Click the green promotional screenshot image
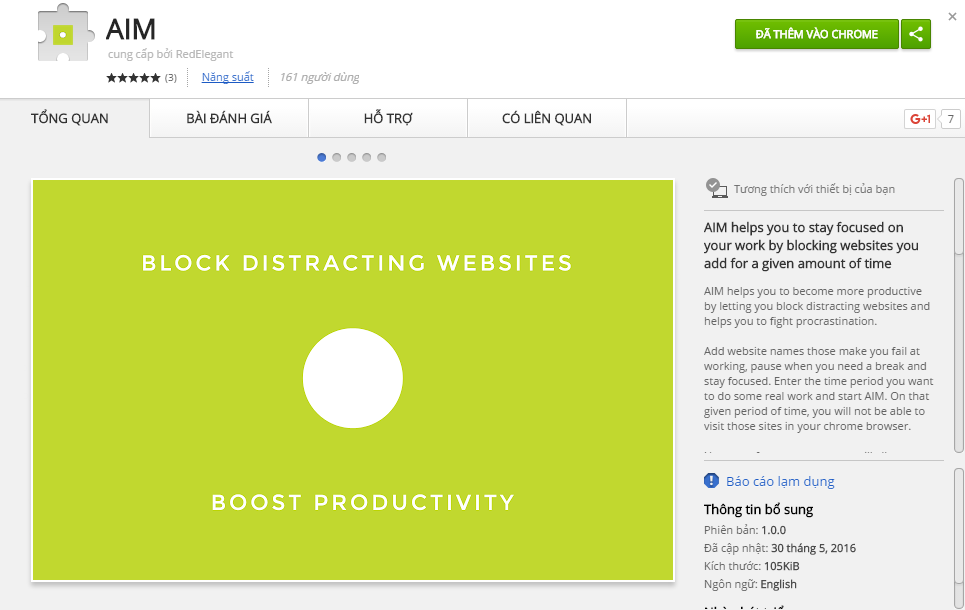The image size is (965, 610). 353,380
